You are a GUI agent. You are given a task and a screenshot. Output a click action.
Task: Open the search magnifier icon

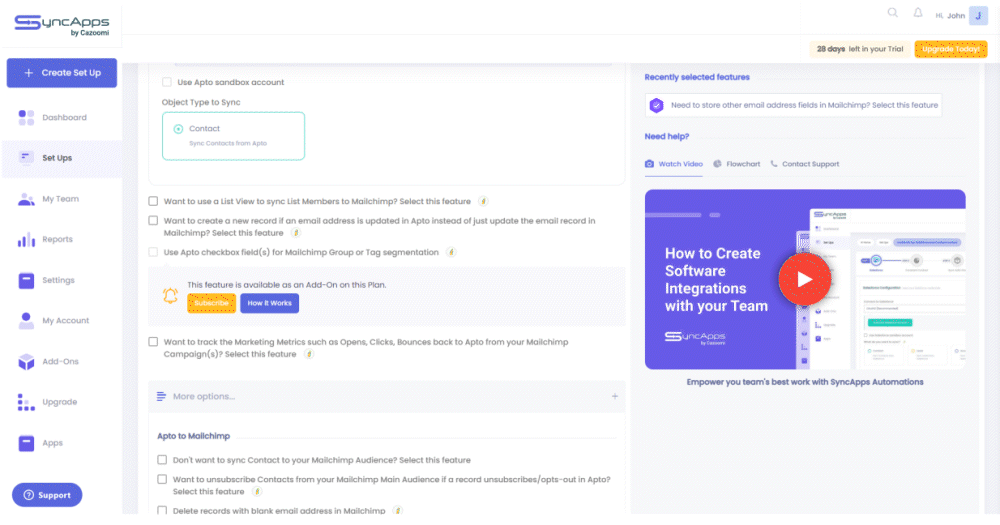893,13
